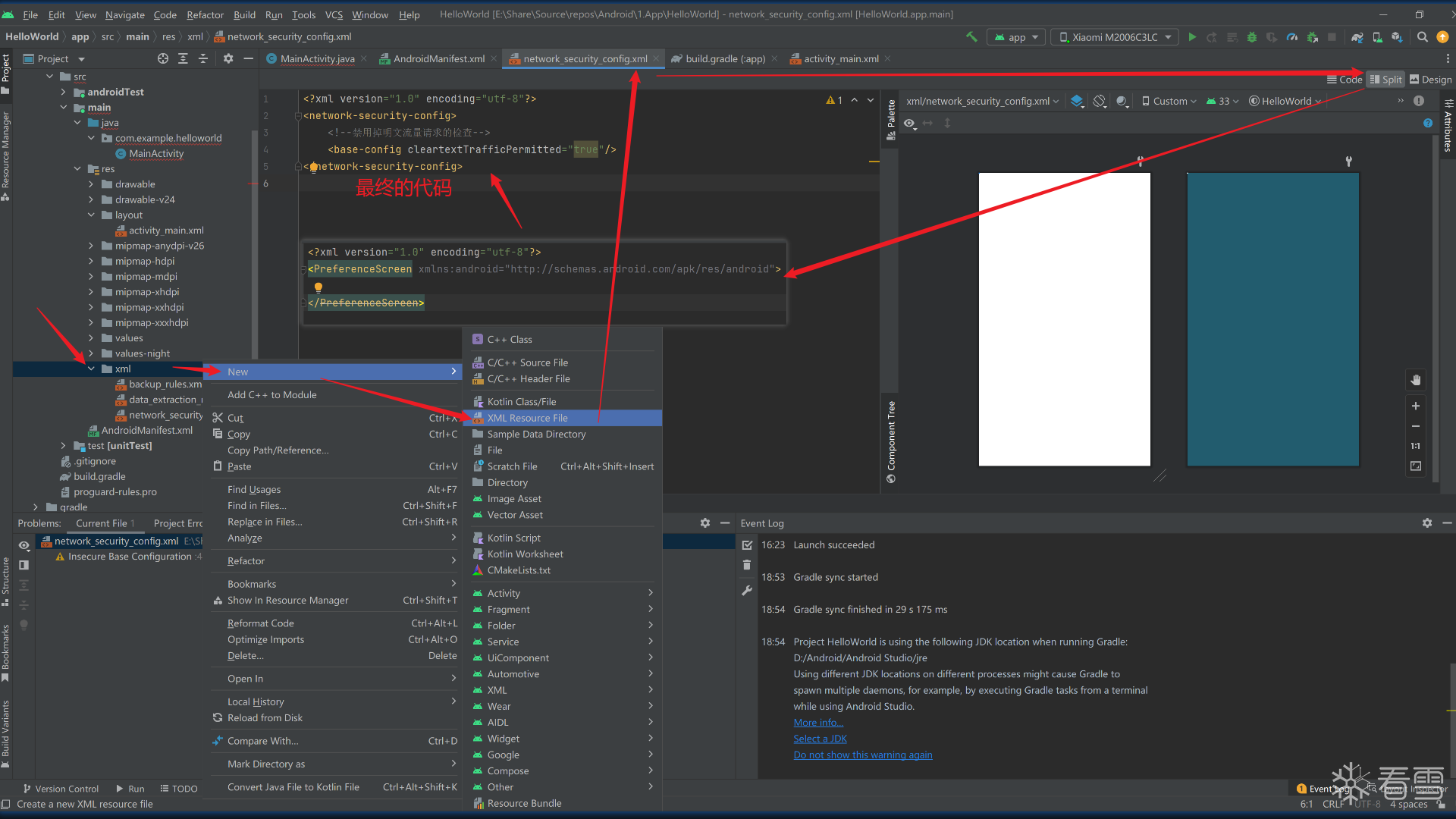Open the Build menu
Screen dimensions: 1456x819
[x=244, y=14]
